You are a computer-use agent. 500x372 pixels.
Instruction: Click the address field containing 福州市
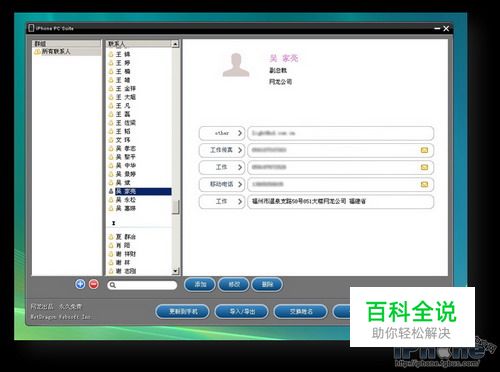[x=340, y=202]
